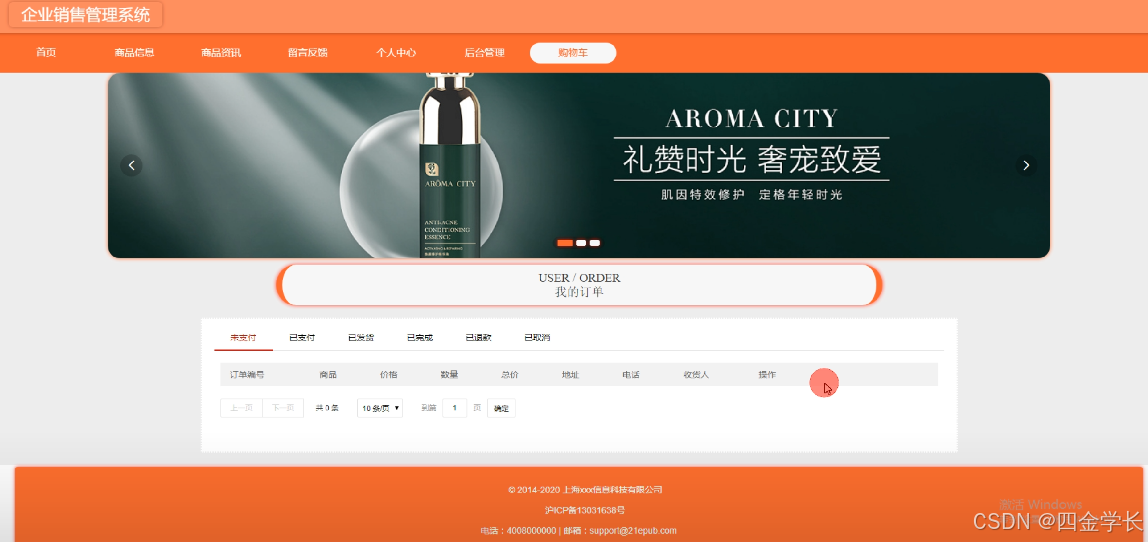Switch to the 已取消 orders tab
Screen dimensions: 1148x542
[x=537, y=338]
